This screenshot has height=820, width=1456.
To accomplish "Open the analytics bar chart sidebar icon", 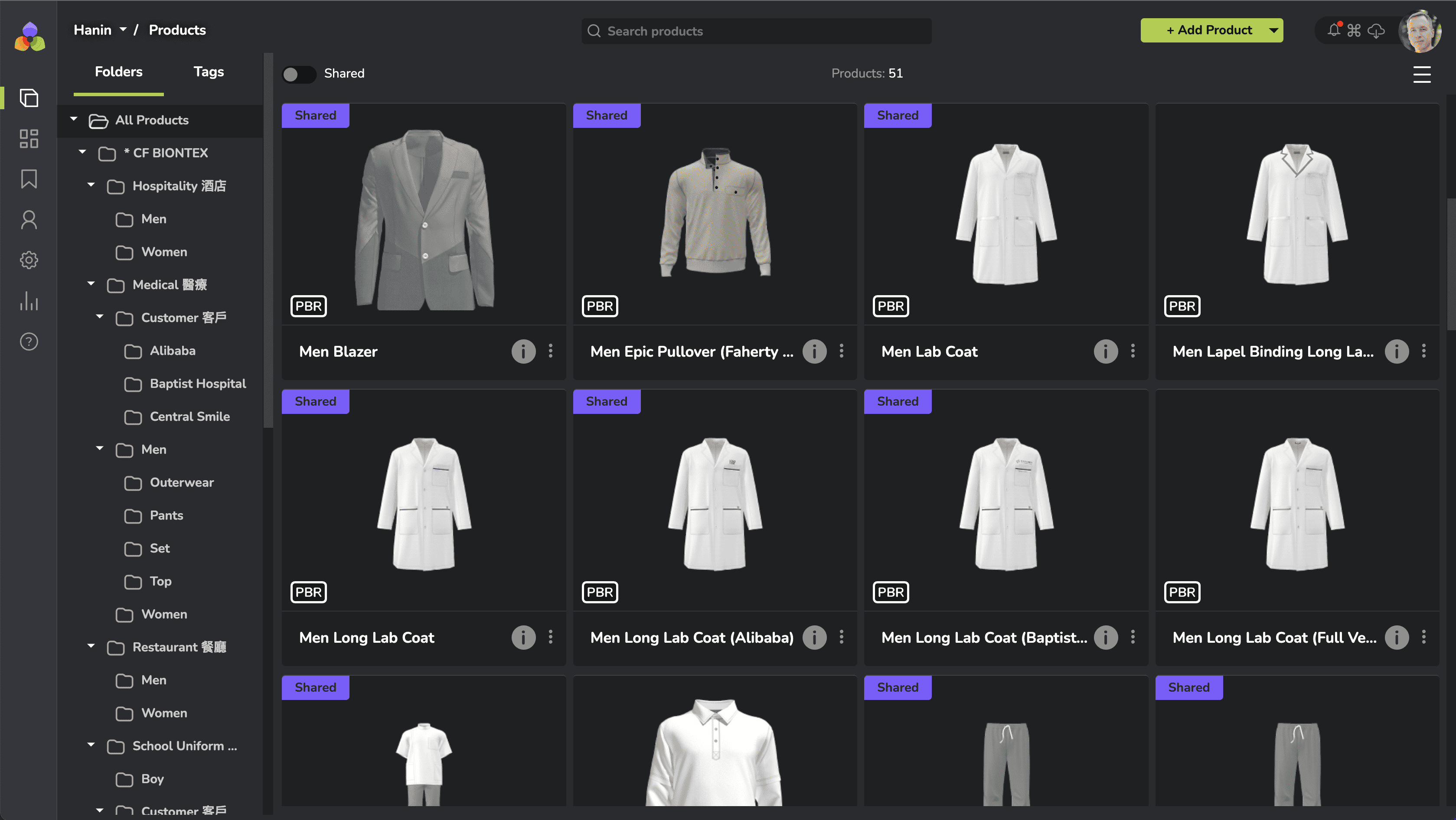I will tap(29, 301).
